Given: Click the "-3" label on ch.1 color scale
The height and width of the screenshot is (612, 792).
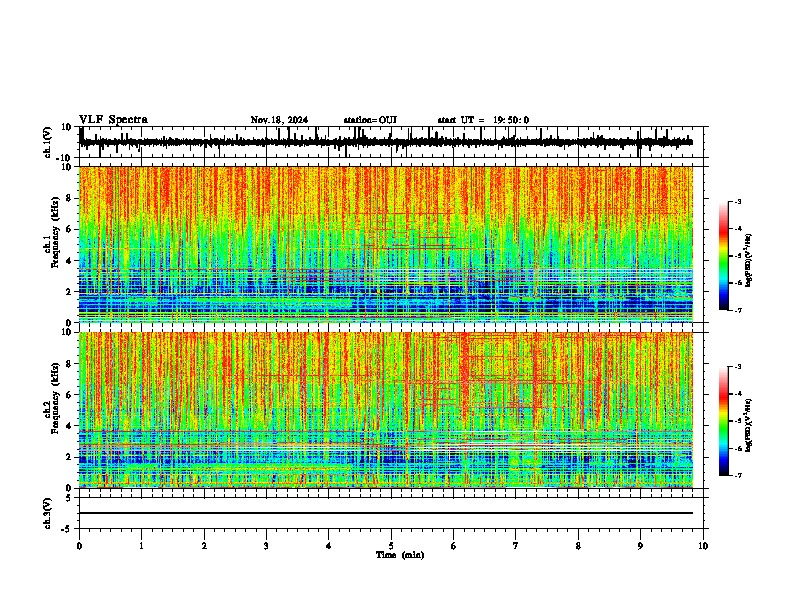Looking at the screenshot, I should pos(738,202).
